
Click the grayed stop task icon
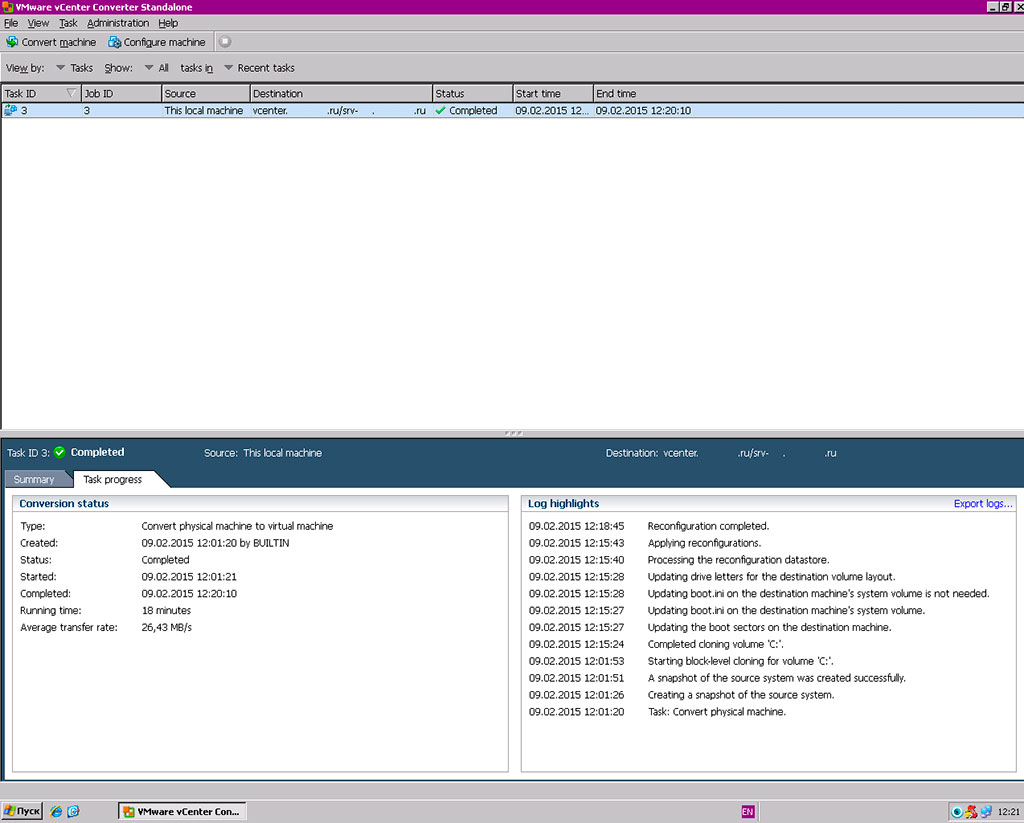point(225,41)
